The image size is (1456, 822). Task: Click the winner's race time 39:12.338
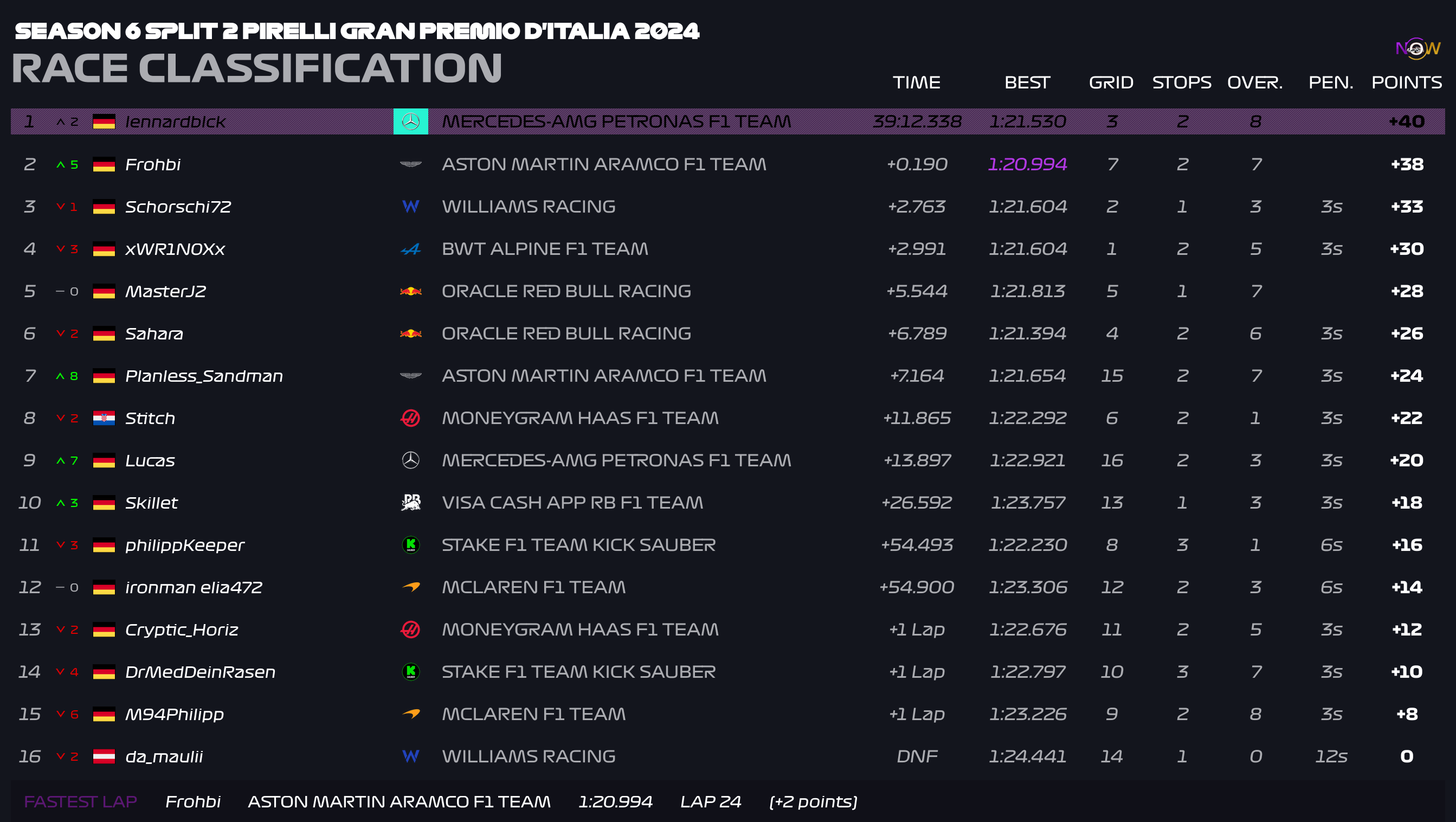point(917,121)
